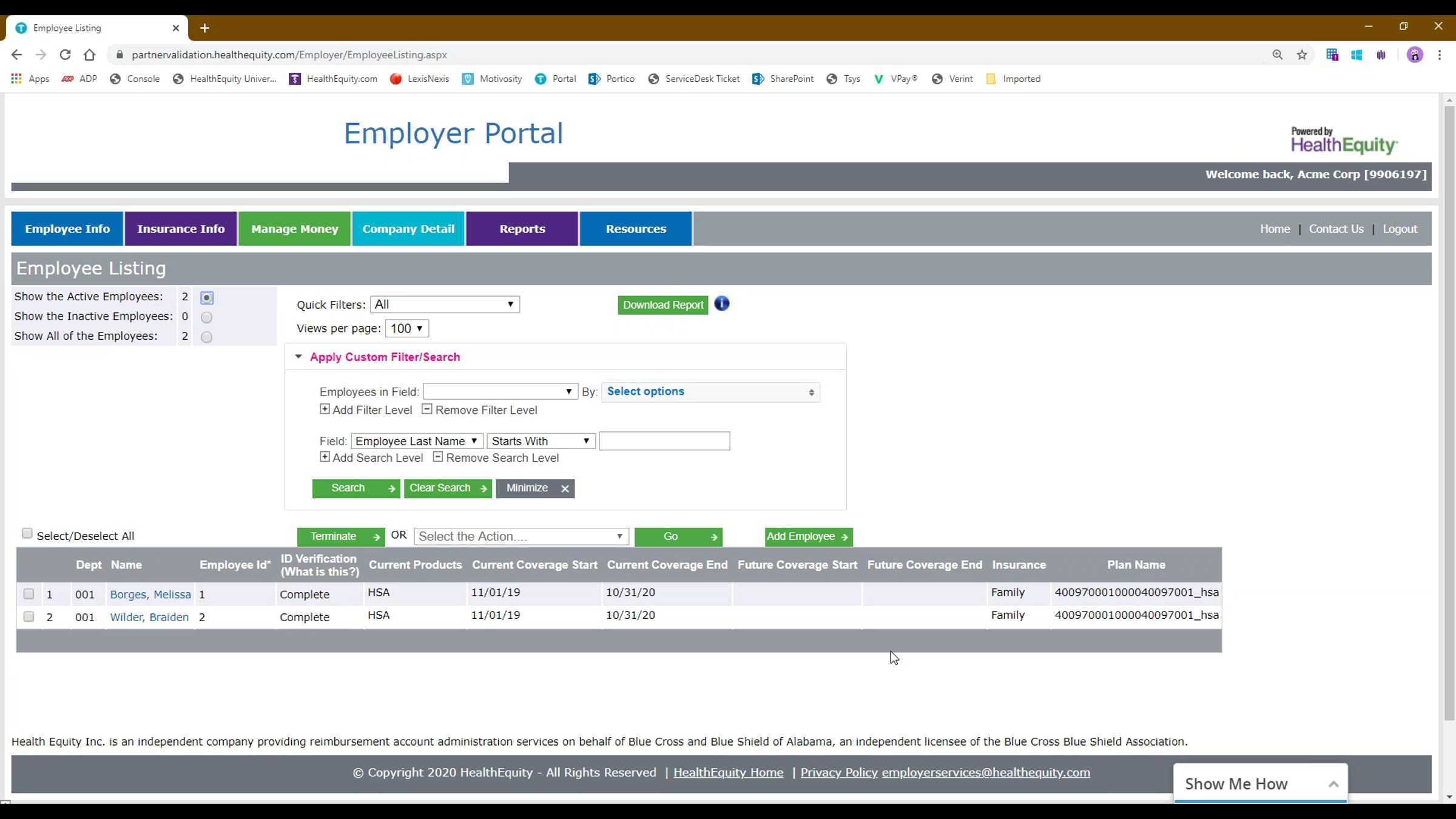The image size is (1456, 819).
Task: Open the browser zoom magnifier icon
Action: pyautogui.click(x=1278, y=55)
